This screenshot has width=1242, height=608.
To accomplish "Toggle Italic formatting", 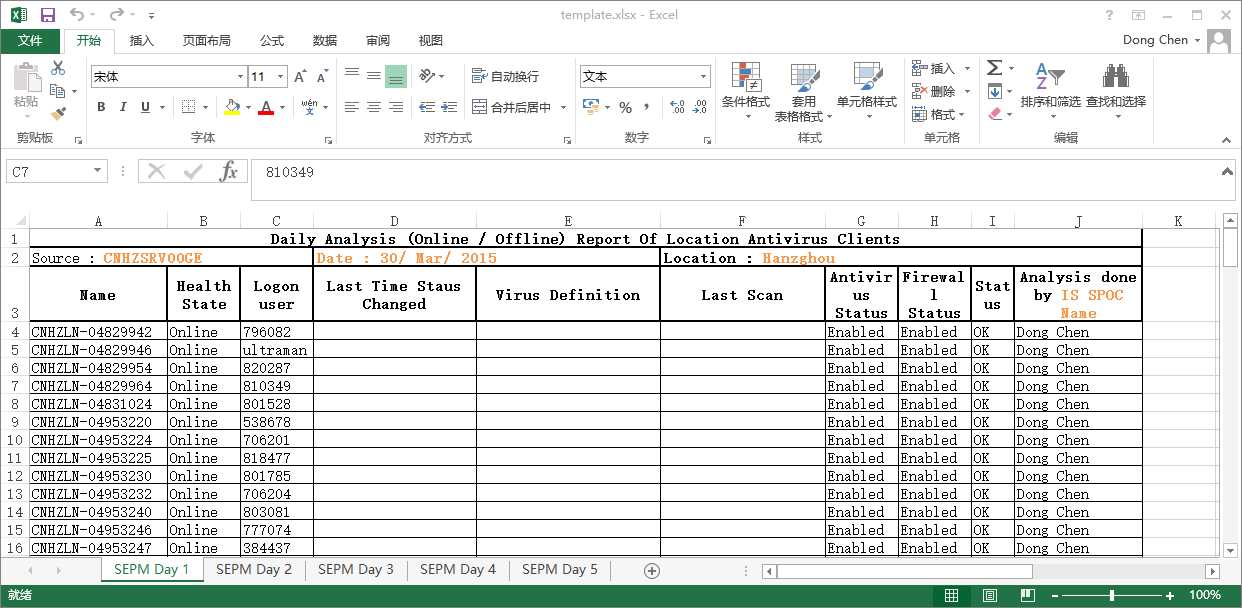I will point(123,107).
